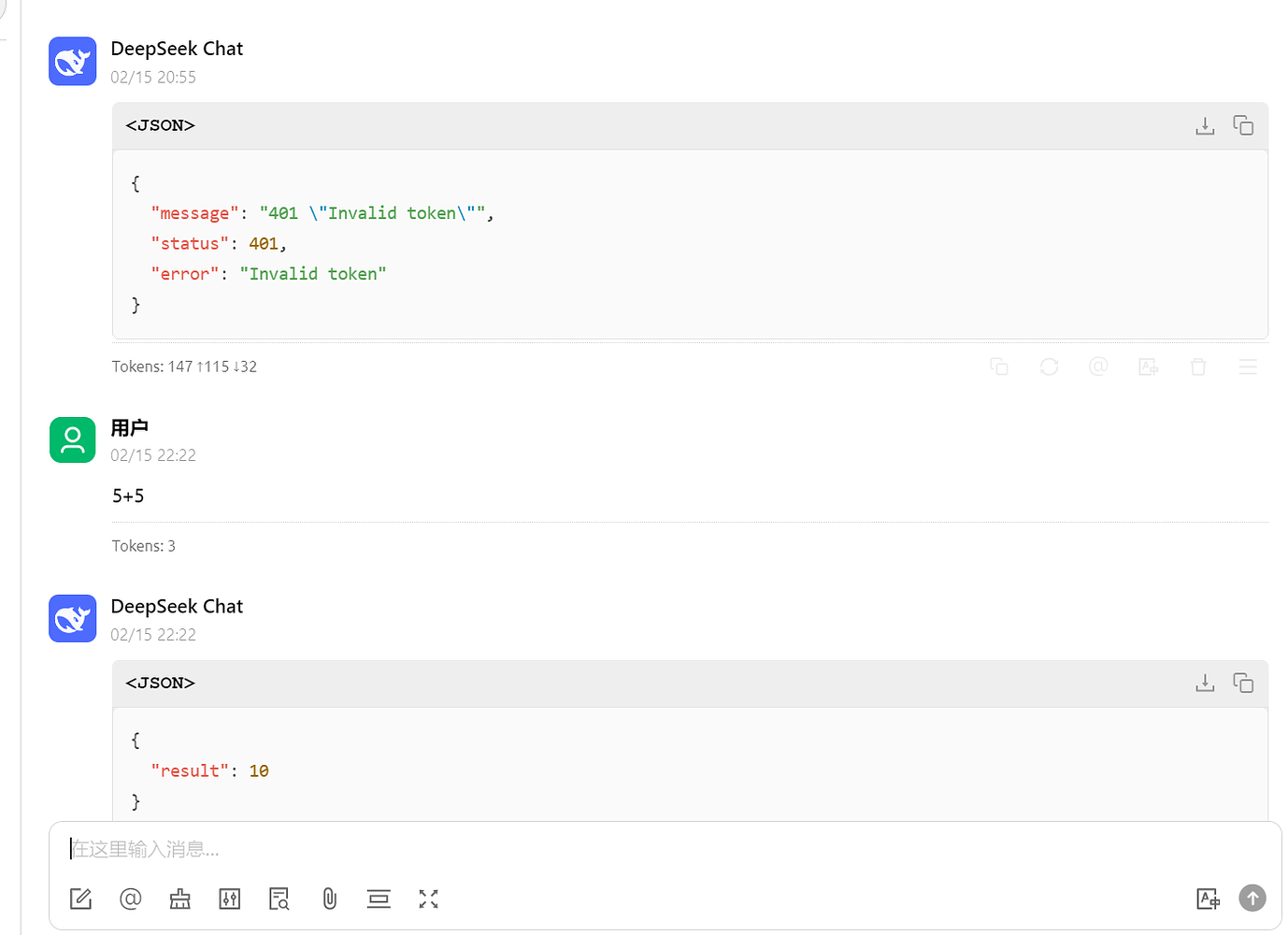Click the DeepSeek avatar on the 20:55 message
Image resolution: width=1288 pixels, height=935 pixels.
pyautogui.click(x=73, y=62)
